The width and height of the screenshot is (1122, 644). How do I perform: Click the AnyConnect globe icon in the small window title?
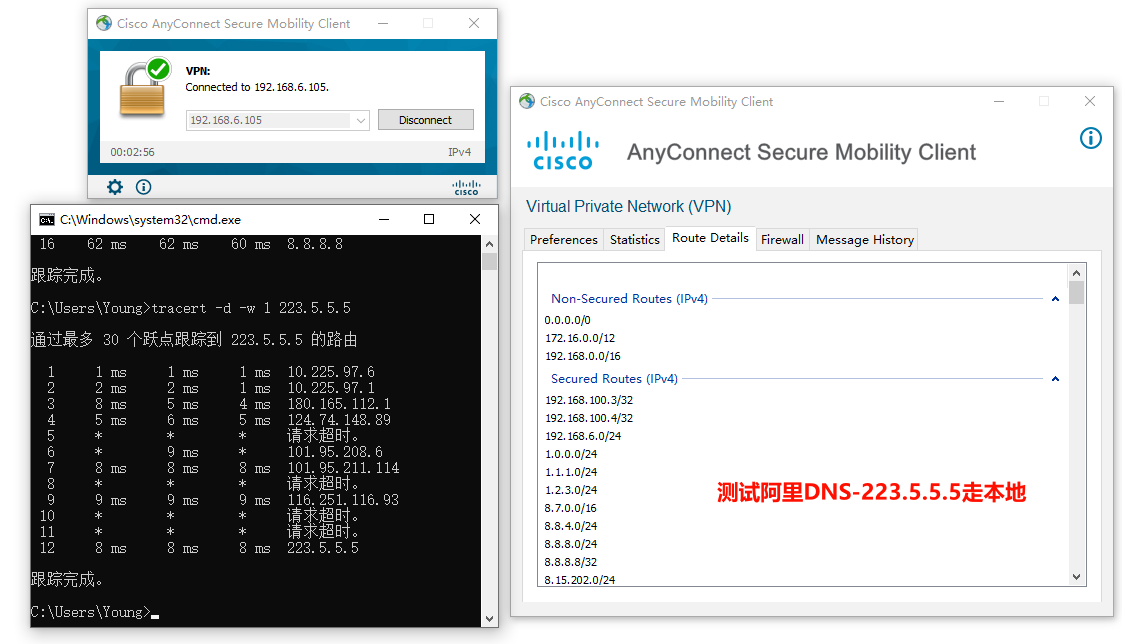click(x=104, y=23)
